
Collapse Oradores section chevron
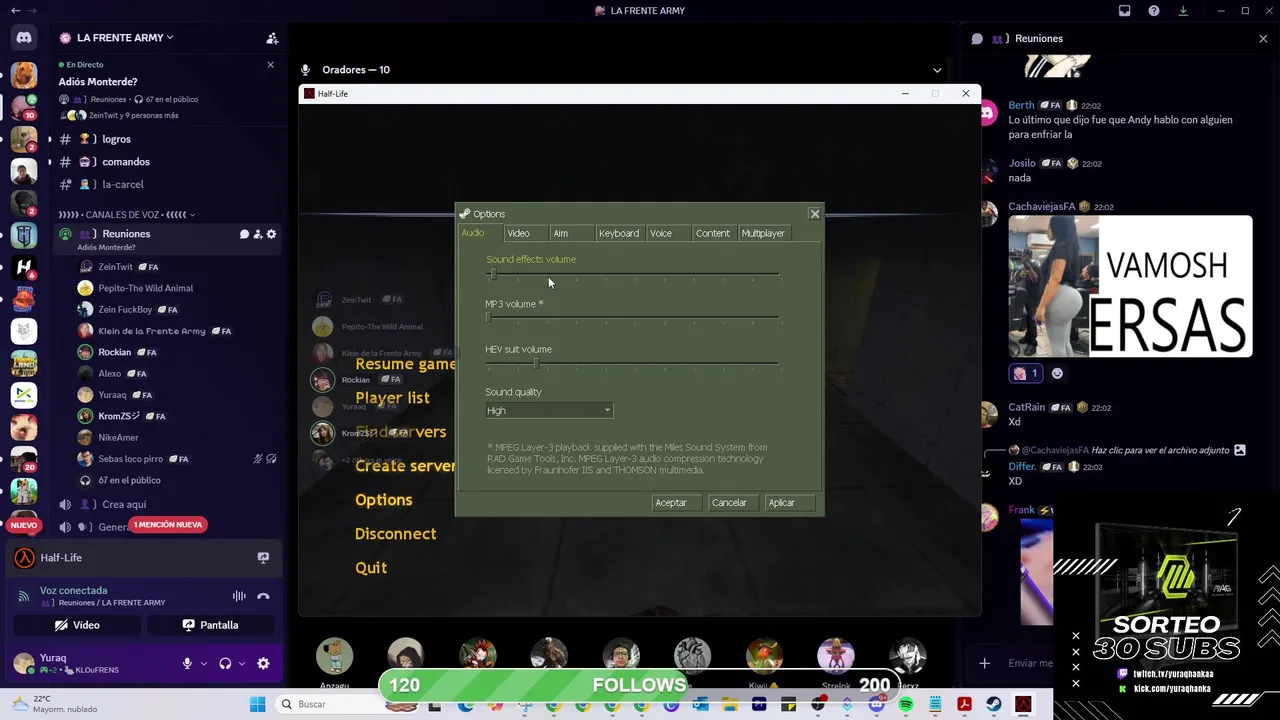937,70
